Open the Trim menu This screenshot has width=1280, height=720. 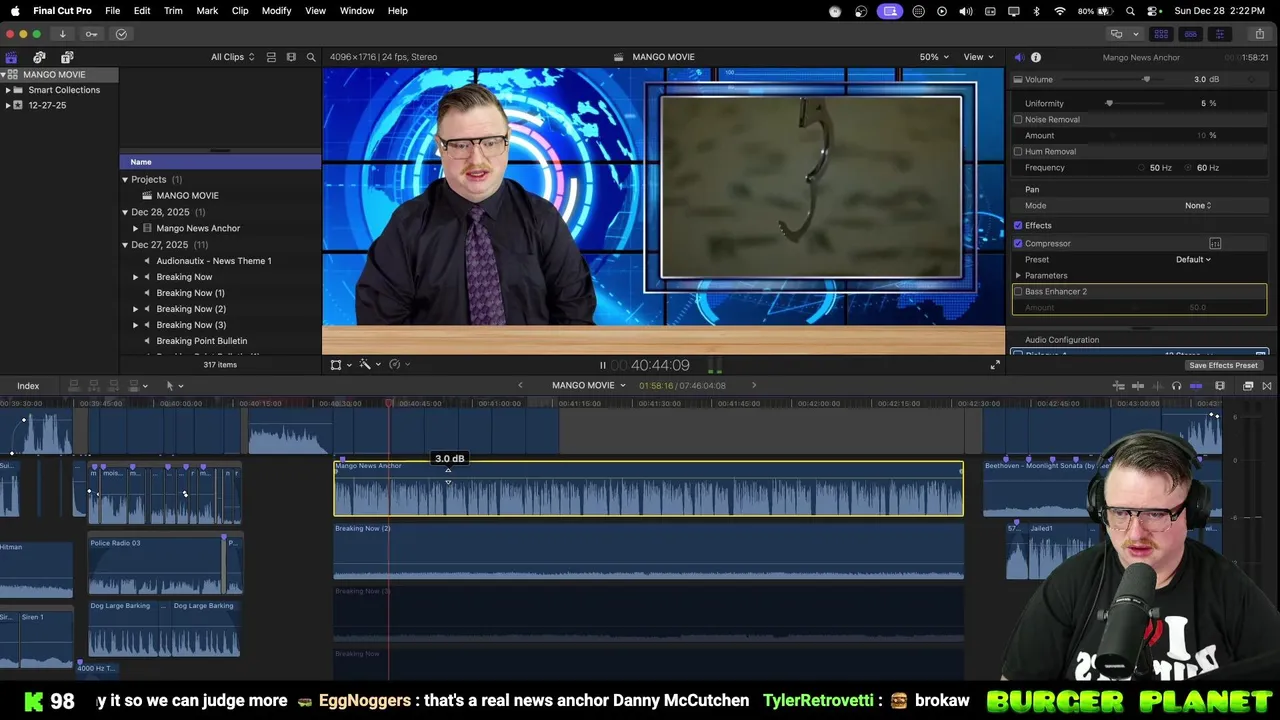pyautogui.click(x=173, y=10)
